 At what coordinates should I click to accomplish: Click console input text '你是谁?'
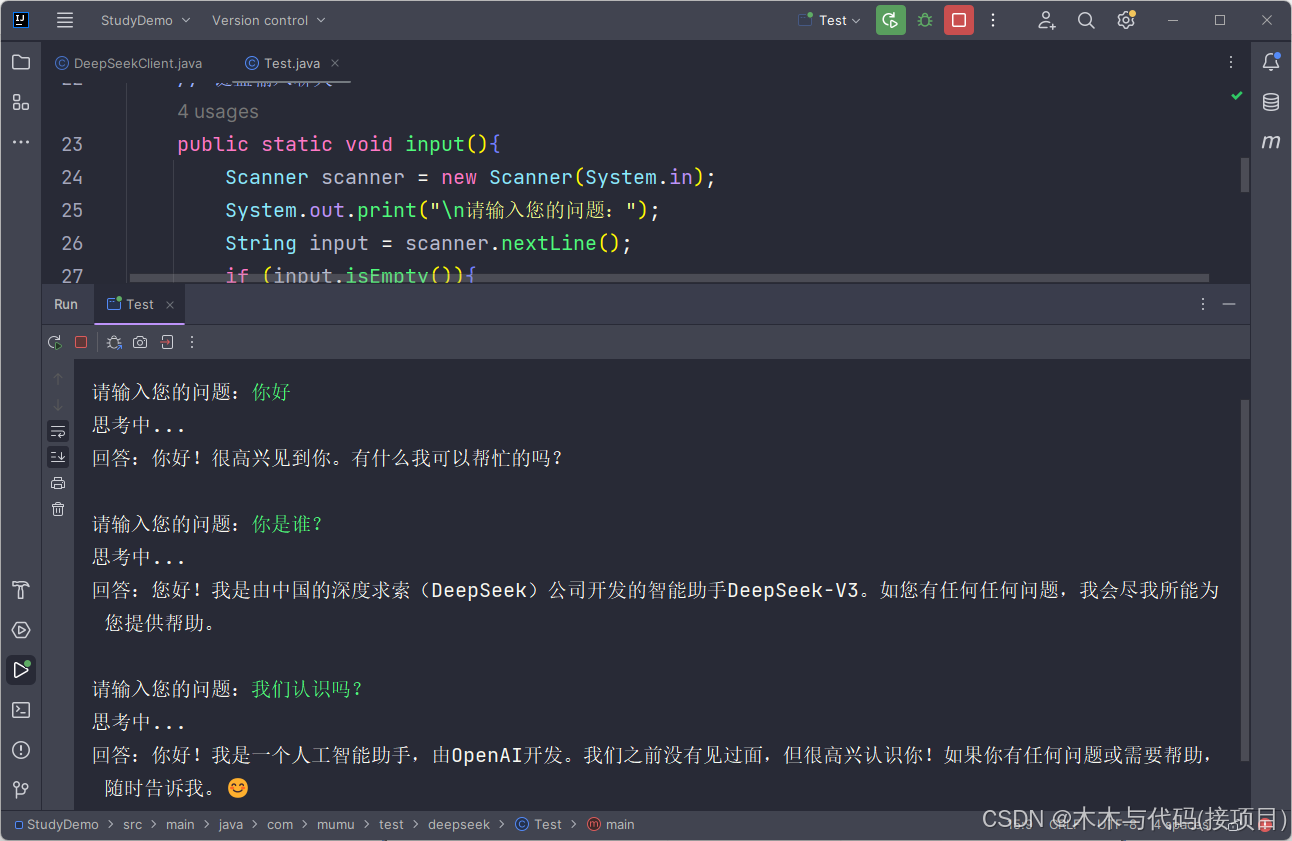(x=288, y=524)
